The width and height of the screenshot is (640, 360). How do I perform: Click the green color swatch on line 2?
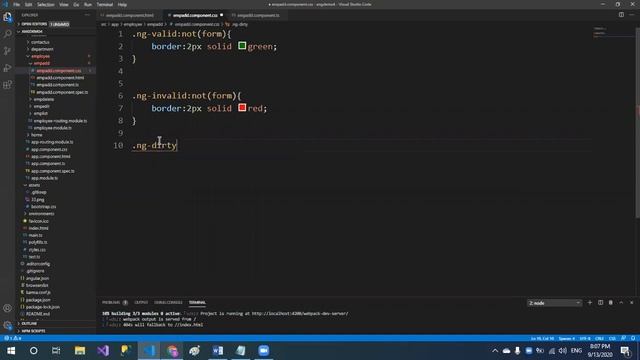pos(242,45)
